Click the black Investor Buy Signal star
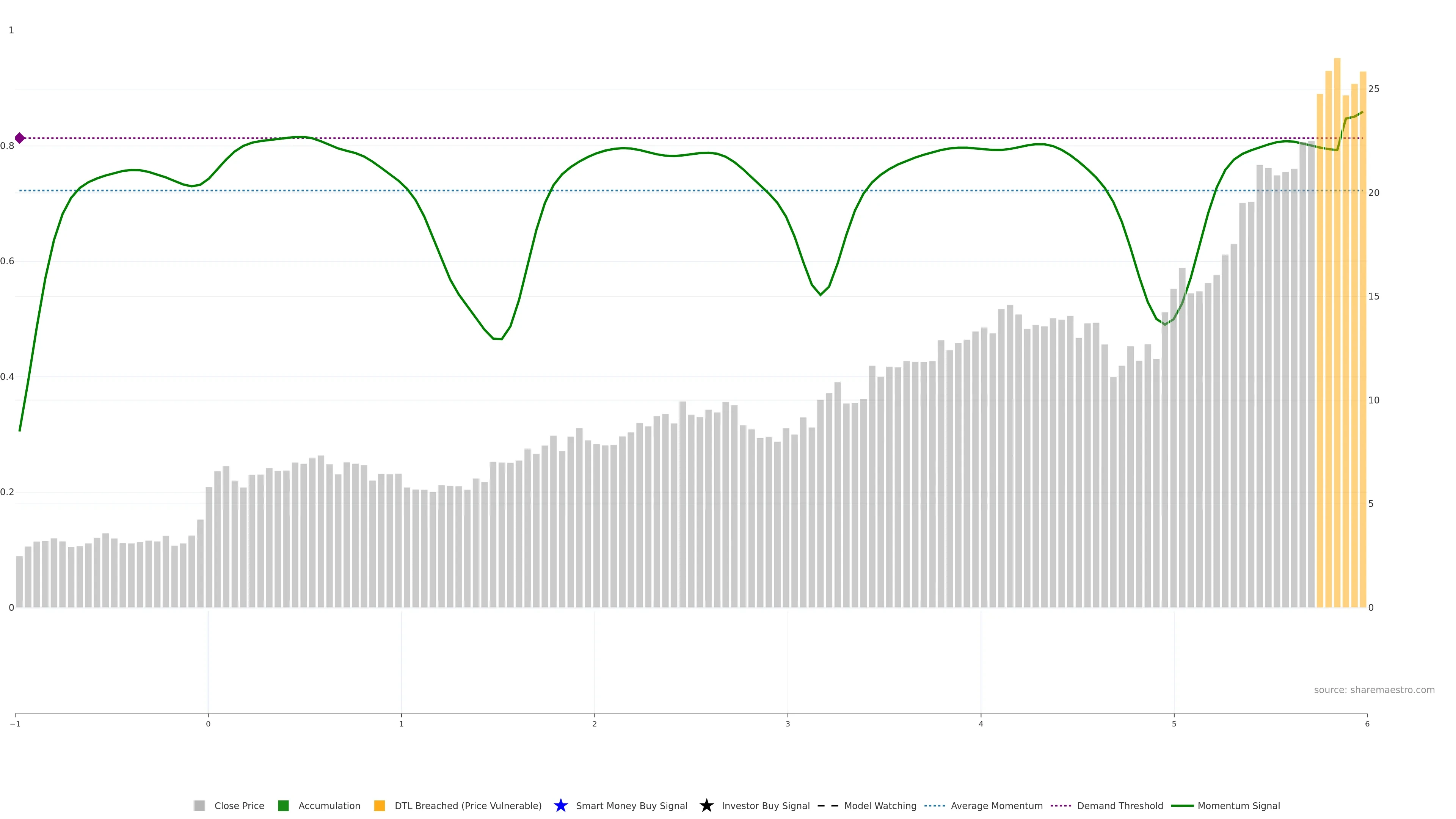Viewport: 1456px width, 819px height. [706, 805]
